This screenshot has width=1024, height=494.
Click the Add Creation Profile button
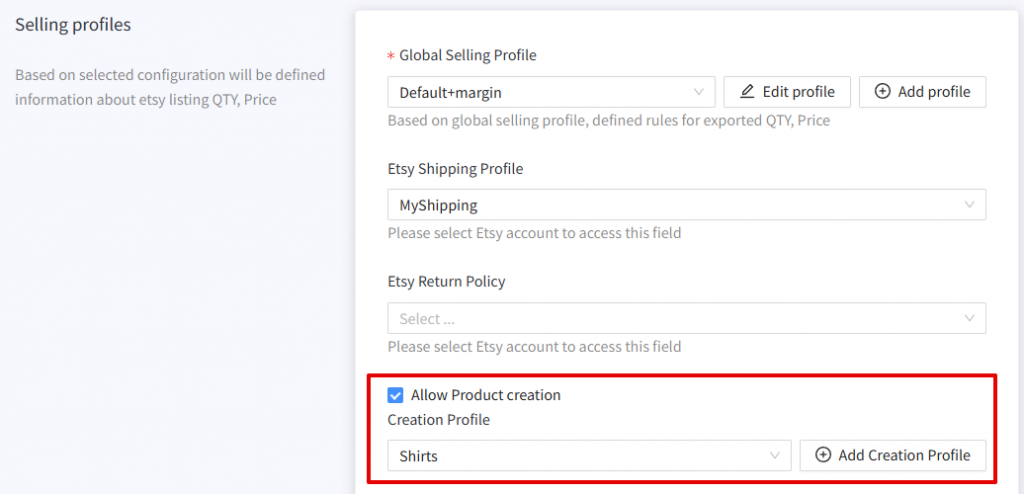(x=893, y=455)
